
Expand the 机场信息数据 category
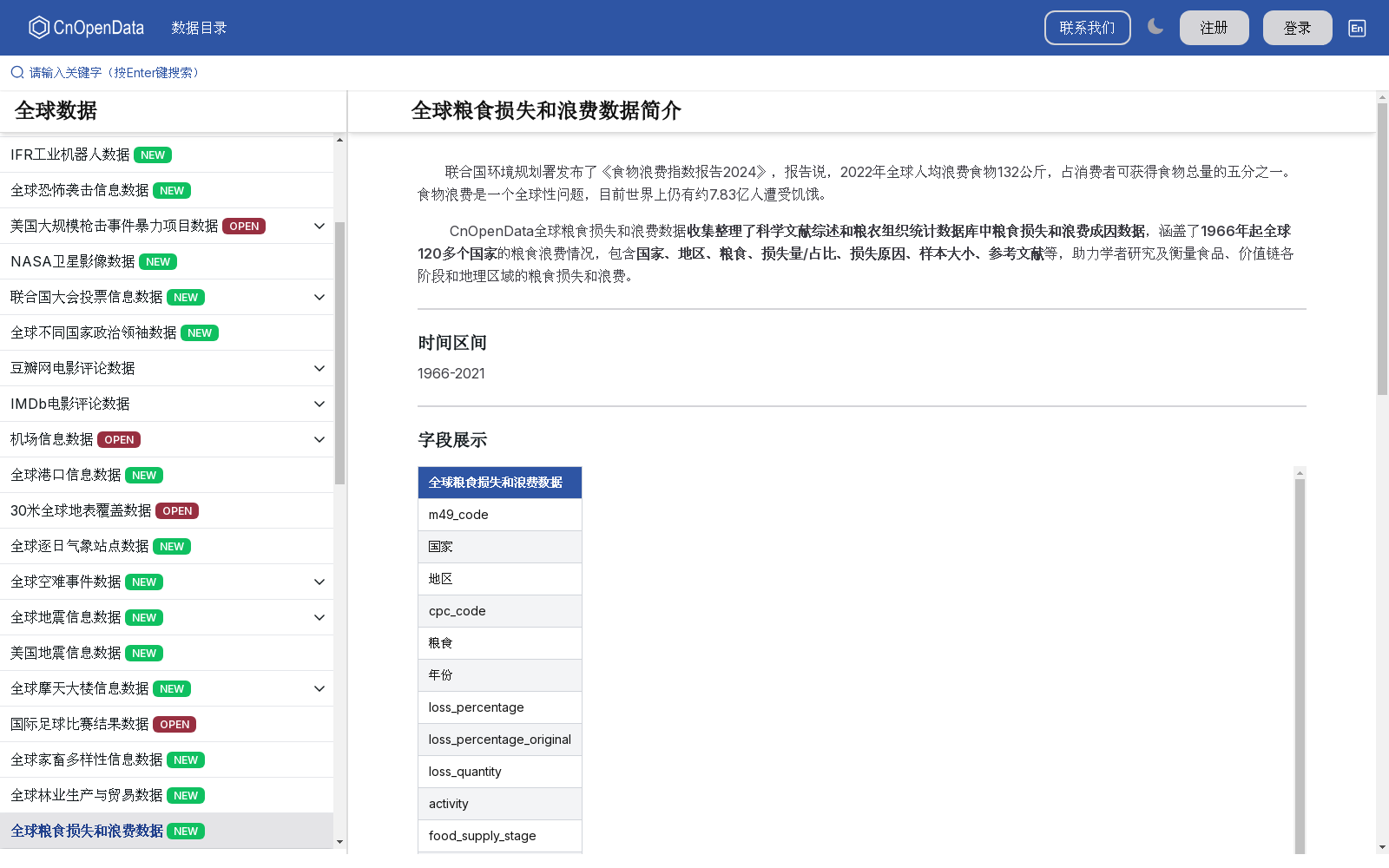(x=319, y=439)
